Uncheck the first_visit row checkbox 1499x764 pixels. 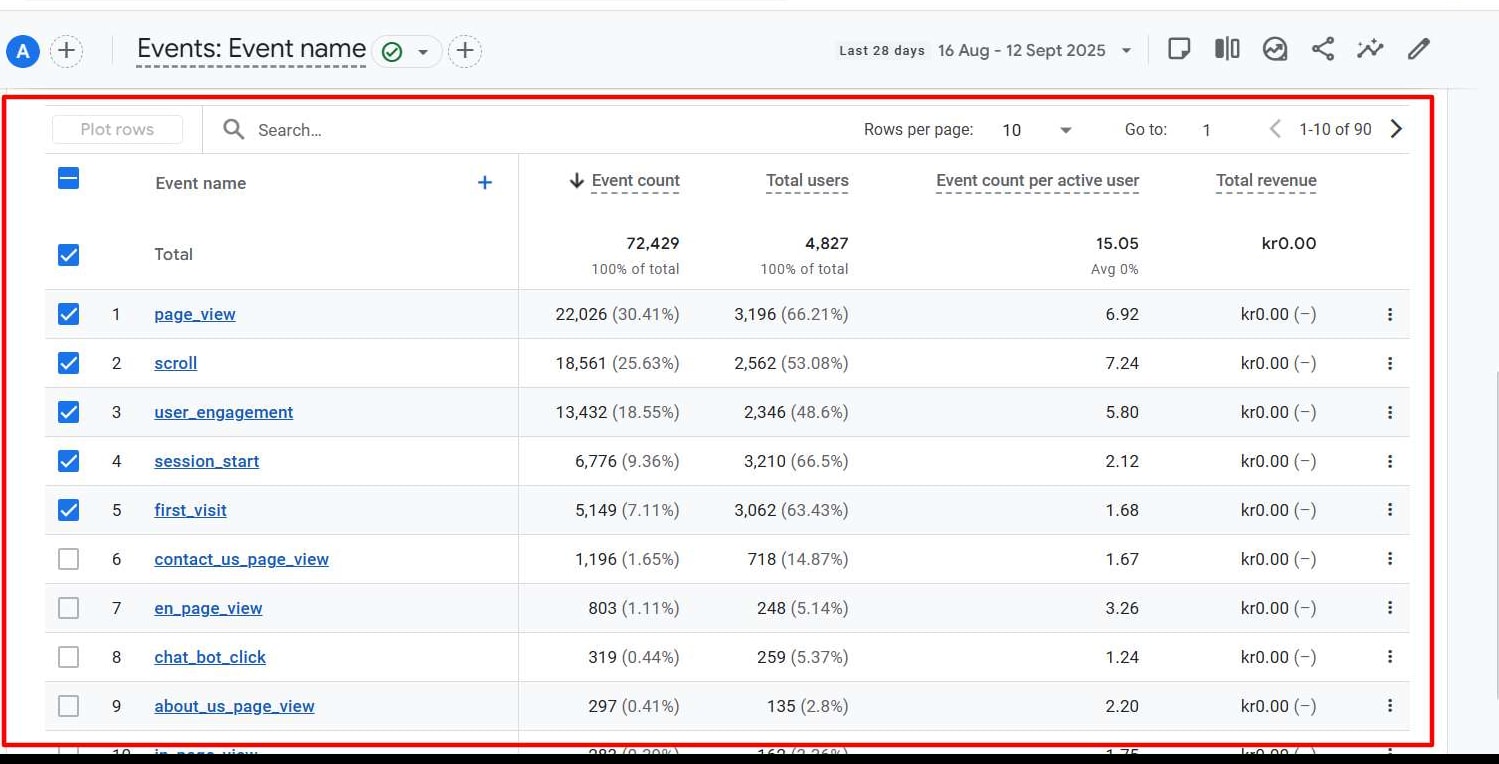click(68, 510)
